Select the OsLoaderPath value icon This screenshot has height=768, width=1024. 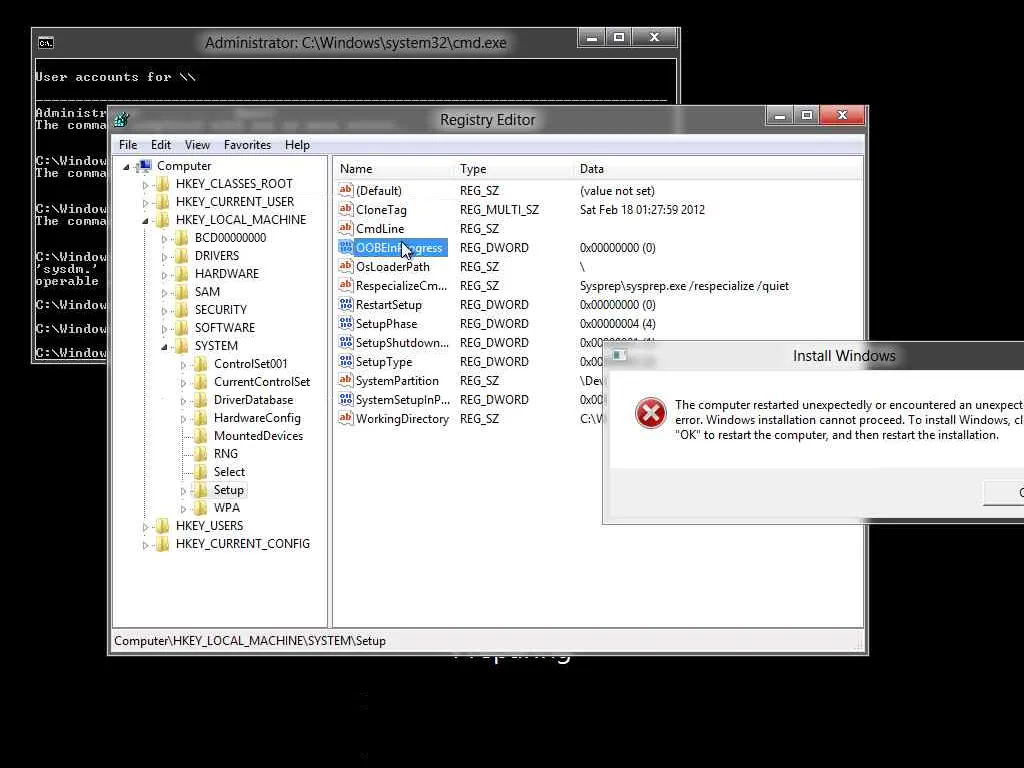click(x=345, y=266)
